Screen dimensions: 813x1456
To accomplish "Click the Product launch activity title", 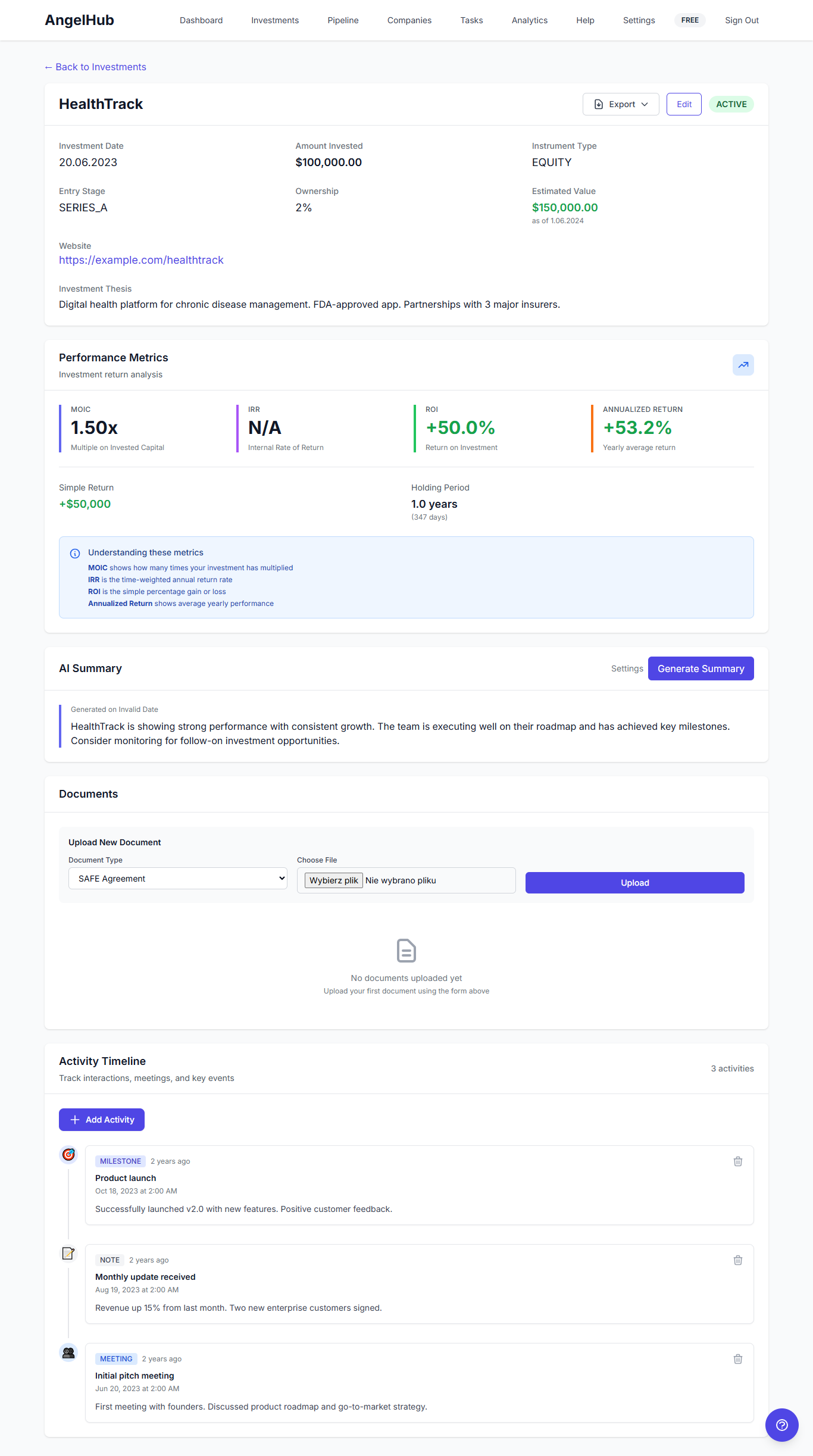I will tap(126, 1178).
